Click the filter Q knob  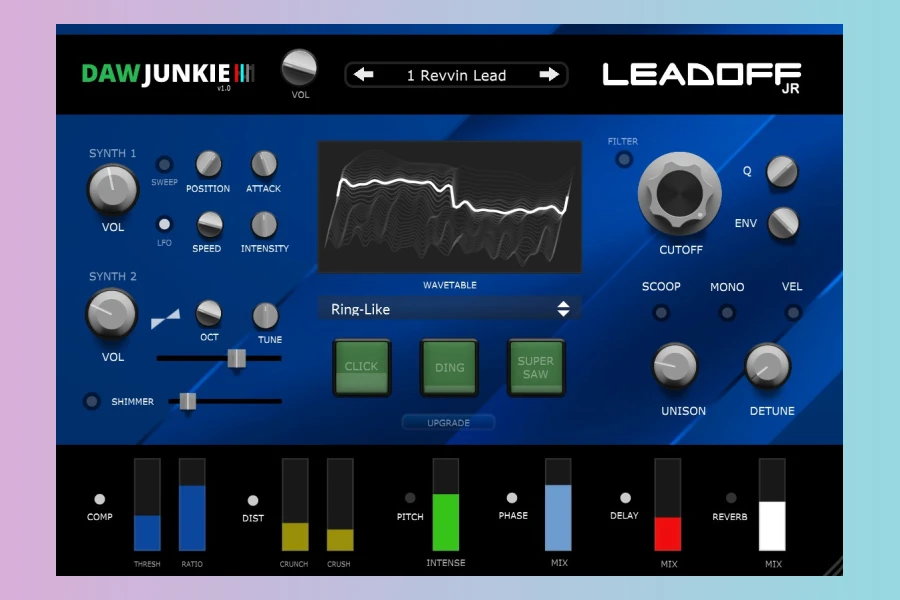pyautogui.click(x=782, y=172)
